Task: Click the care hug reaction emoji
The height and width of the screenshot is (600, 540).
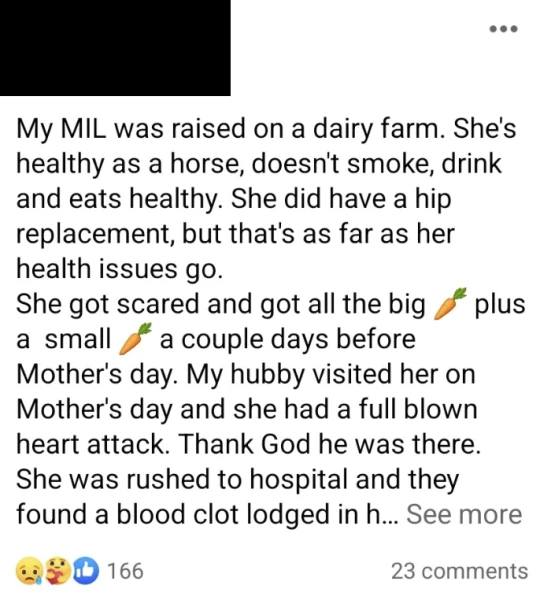Action: point(57,572)
